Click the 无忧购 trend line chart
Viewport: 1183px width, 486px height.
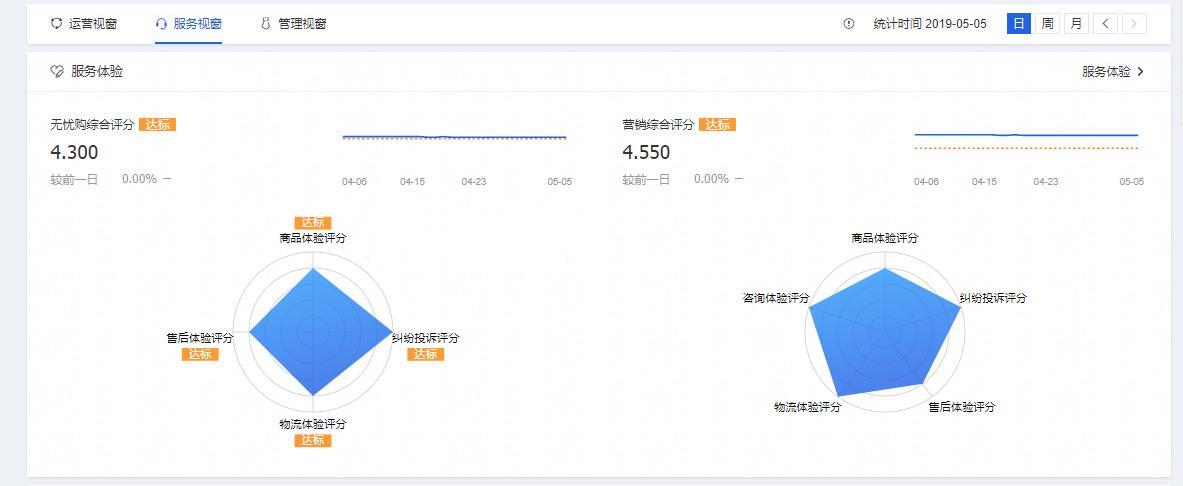(x=454, y=137)
